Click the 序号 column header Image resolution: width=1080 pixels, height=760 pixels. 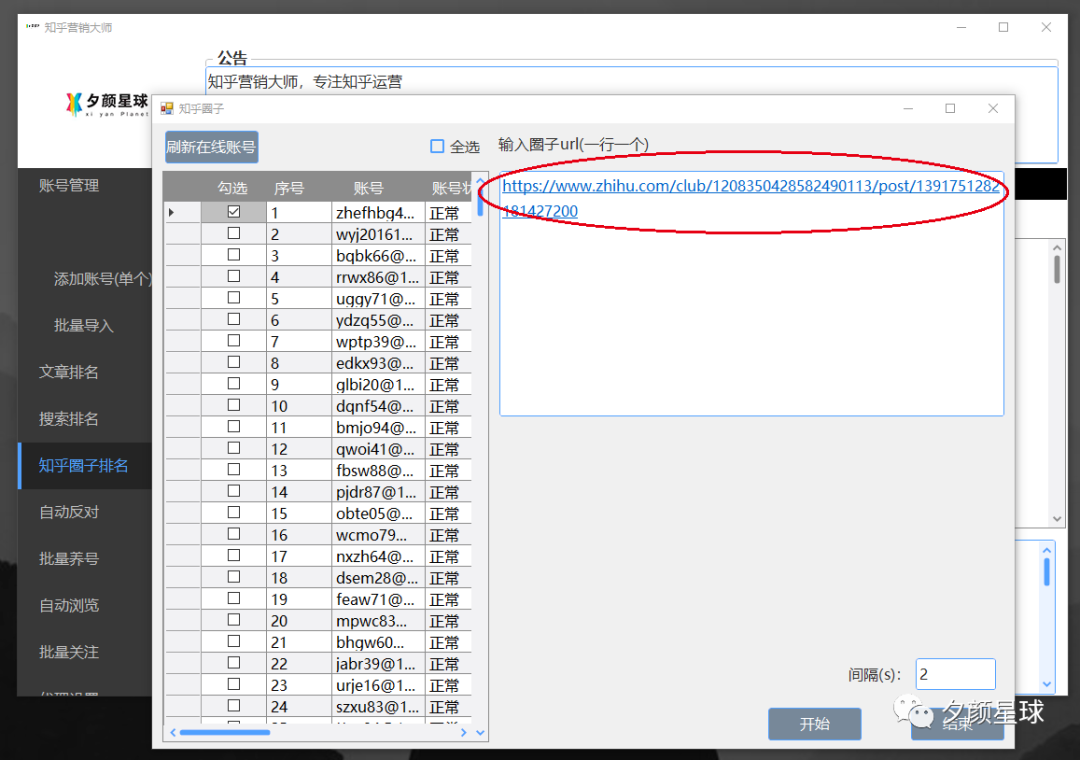pyautogui.click(x=289, y=187)
